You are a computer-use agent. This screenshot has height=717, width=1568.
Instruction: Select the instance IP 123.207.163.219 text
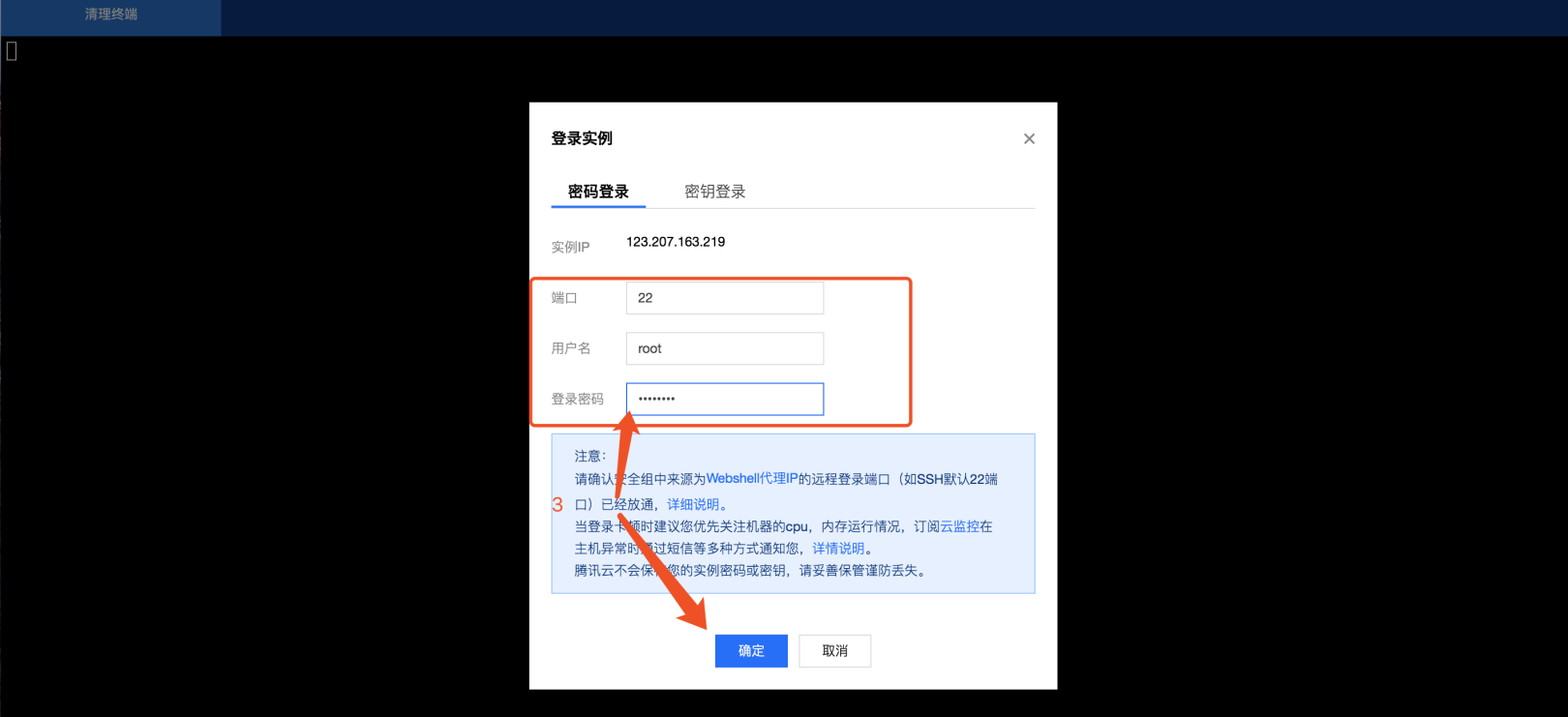[x=676, y=242]
